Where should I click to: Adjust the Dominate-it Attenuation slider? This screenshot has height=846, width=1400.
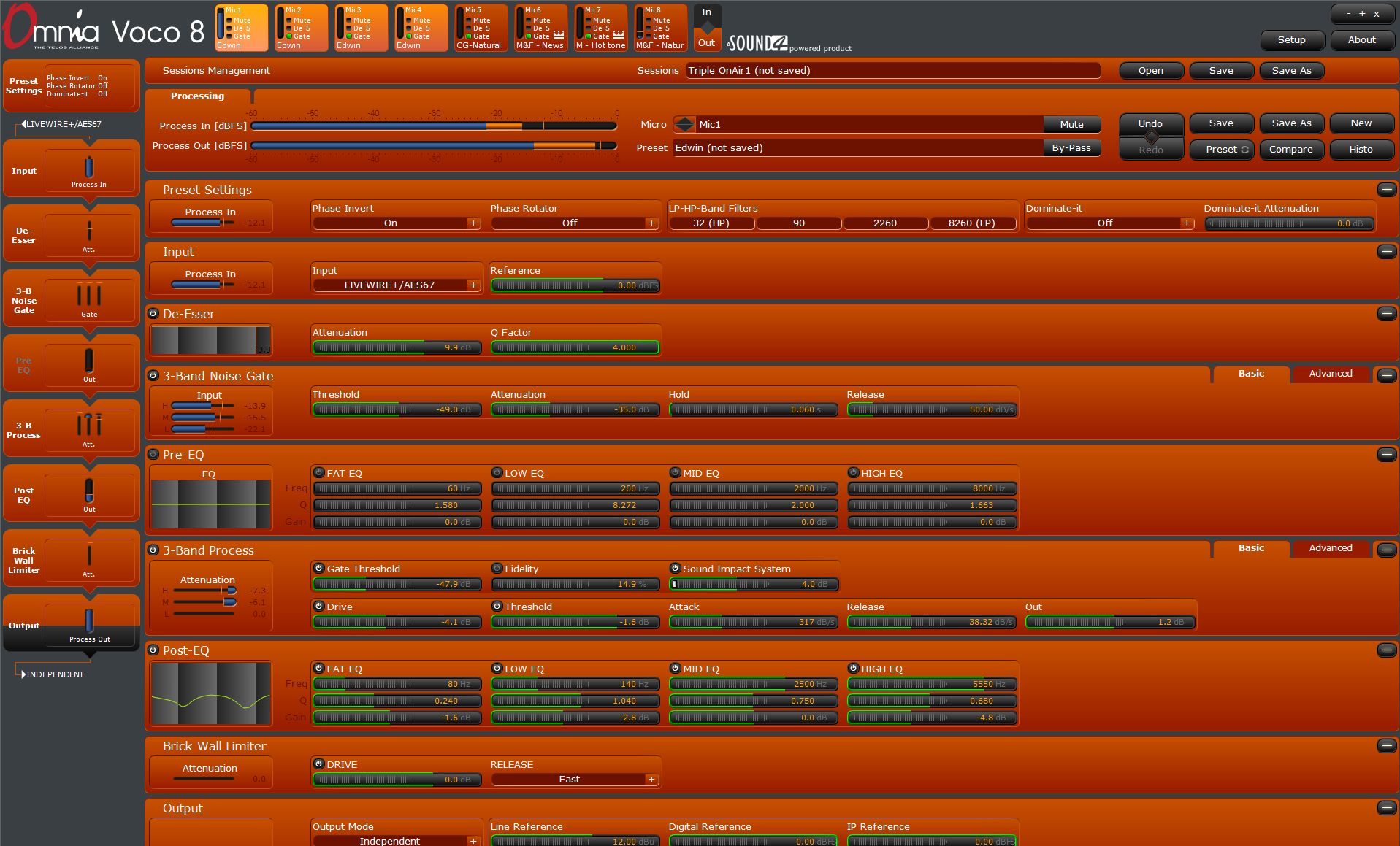[x=1289, y=223]
